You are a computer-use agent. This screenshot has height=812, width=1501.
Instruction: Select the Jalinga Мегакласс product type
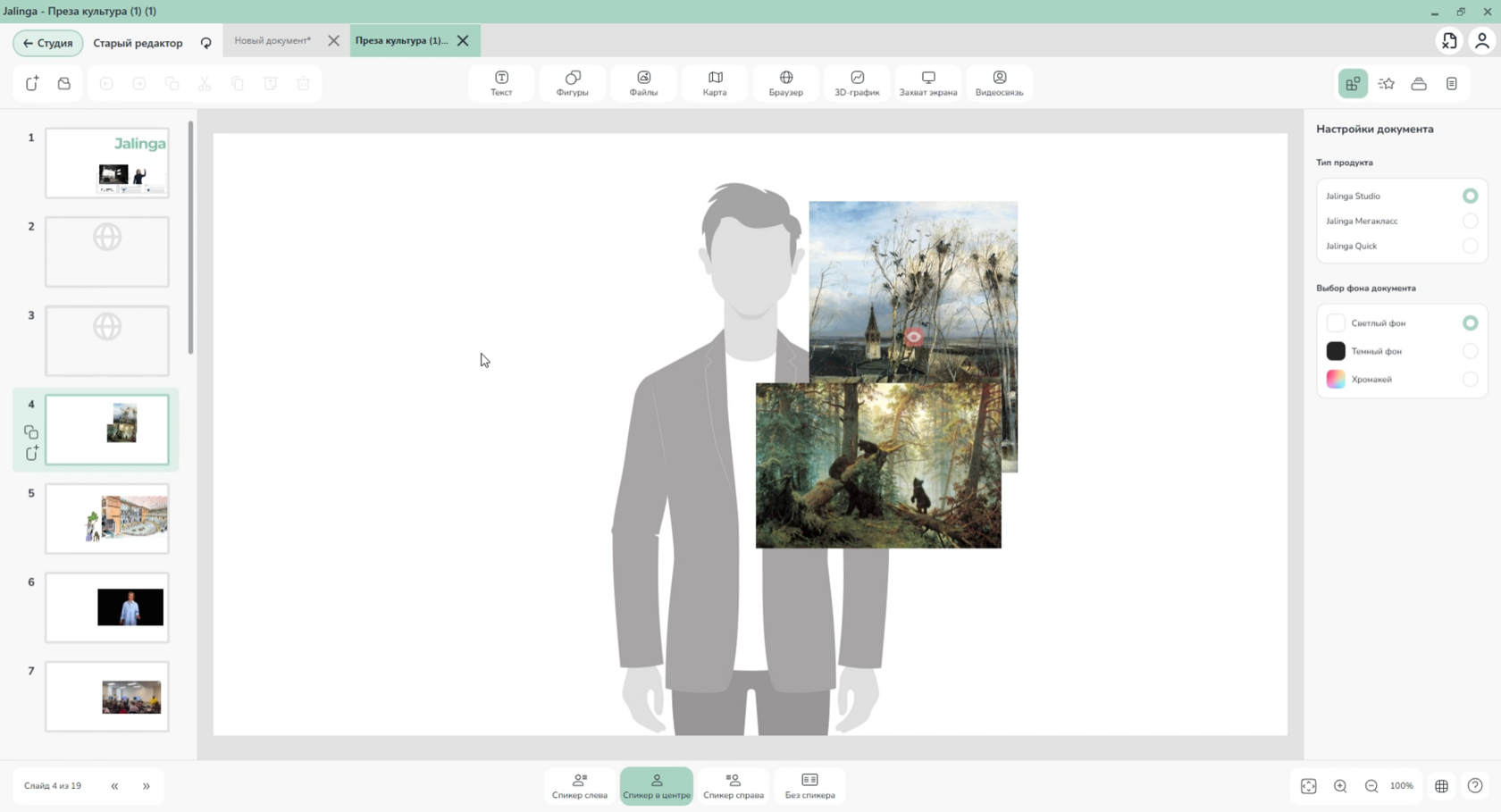[1470, 221]
